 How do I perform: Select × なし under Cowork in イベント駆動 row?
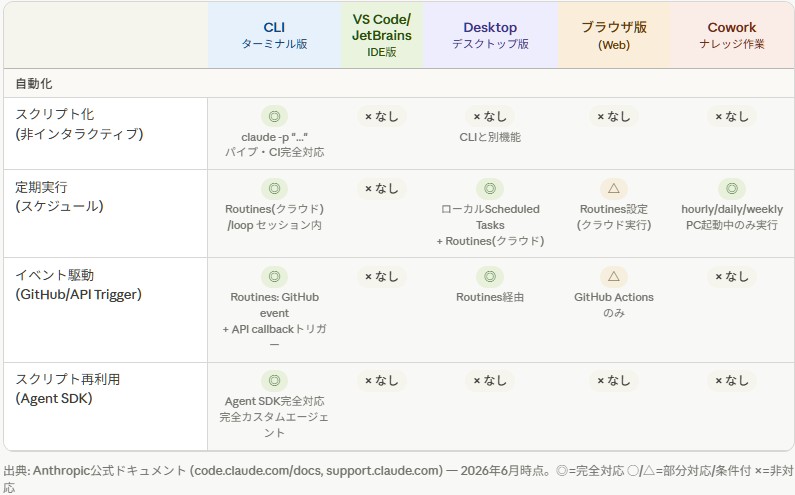(x=732, y=276)
